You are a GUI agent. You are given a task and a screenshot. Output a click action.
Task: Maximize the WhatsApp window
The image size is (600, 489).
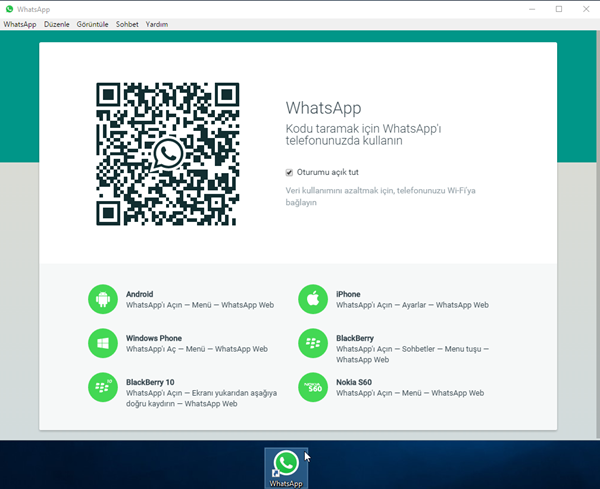pos(559,9)
